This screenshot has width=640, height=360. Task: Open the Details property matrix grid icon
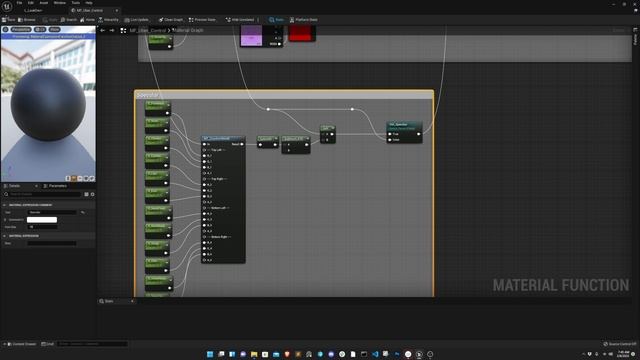[x=87, y=194]
